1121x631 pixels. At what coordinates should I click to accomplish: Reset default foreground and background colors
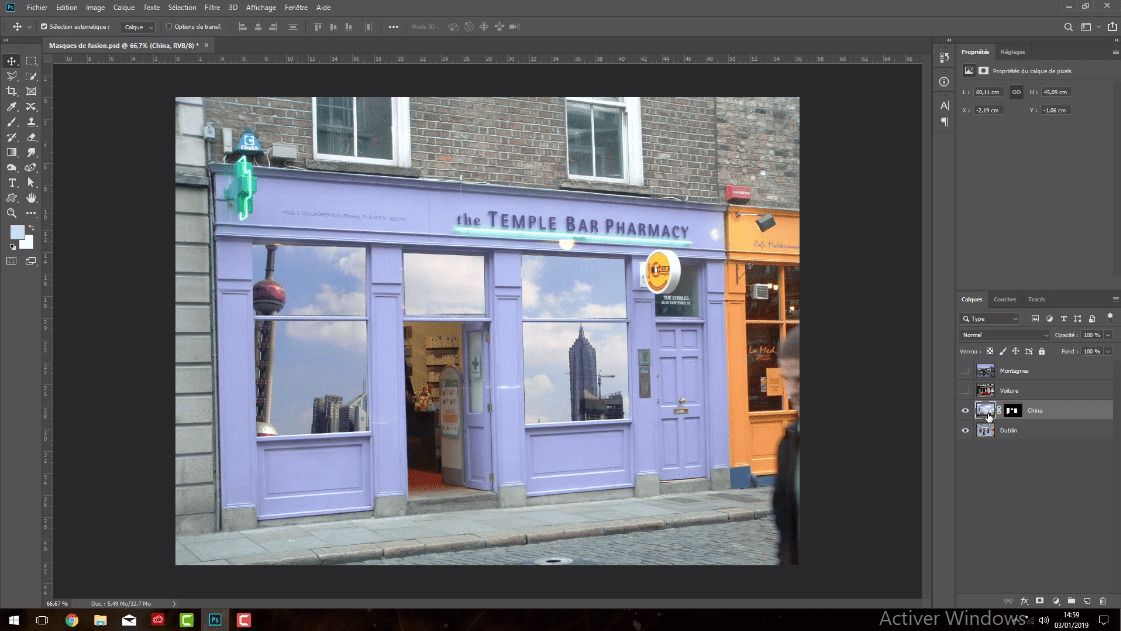pyautogui.click(x=12, y=247)
